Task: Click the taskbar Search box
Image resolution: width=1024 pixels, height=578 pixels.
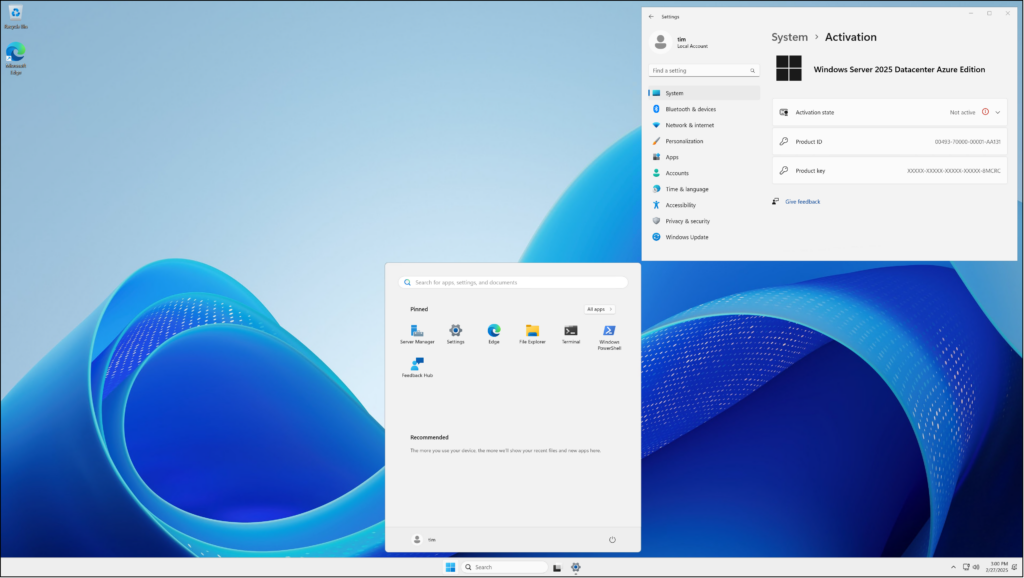Action: (504, 567)
